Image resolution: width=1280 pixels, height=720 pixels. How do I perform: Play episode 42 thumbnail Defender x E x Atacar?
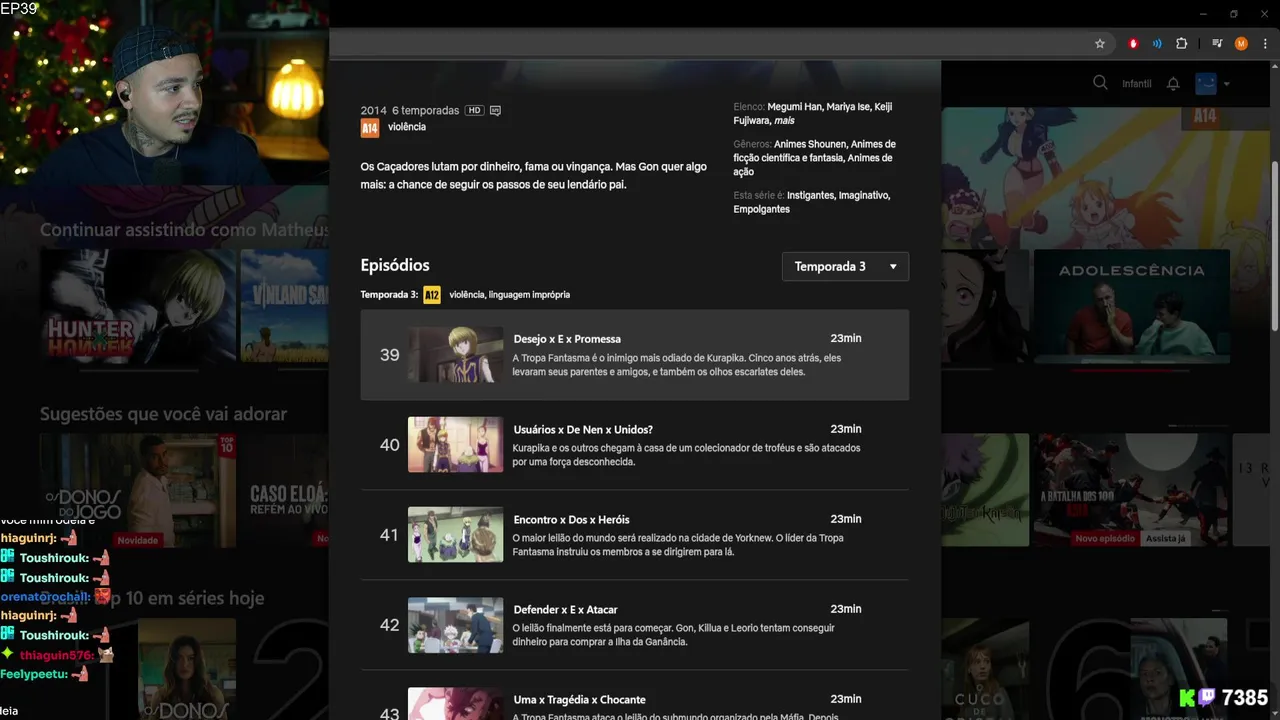(455, 625)
